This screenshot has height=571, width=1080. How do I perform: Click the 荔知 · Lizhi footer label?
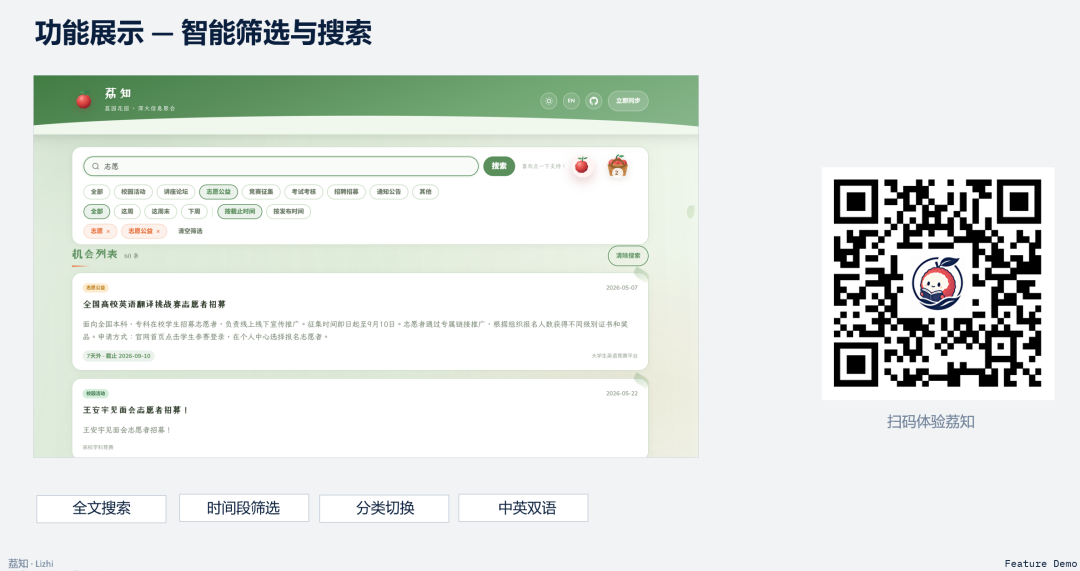point(30,563)
